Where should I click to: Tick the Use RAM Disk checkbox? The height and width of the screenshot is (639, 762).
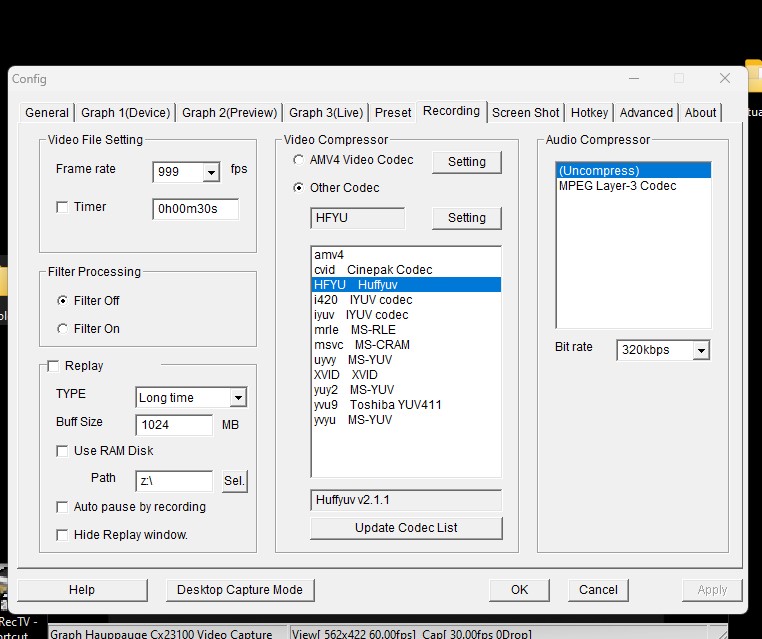62,451
